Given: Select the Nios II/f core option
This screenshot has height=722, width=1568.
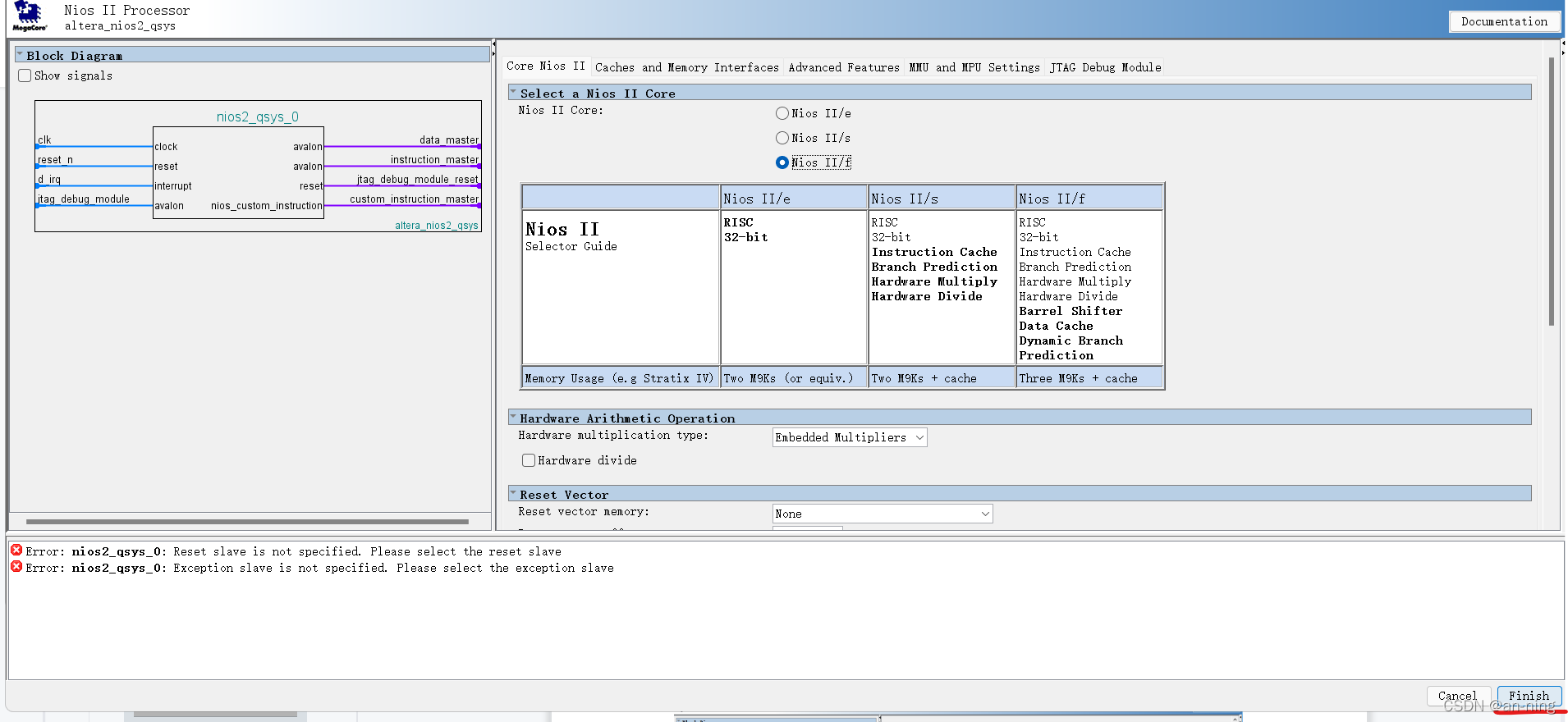Looking at the screenshot, I should [x=782, y=162].
